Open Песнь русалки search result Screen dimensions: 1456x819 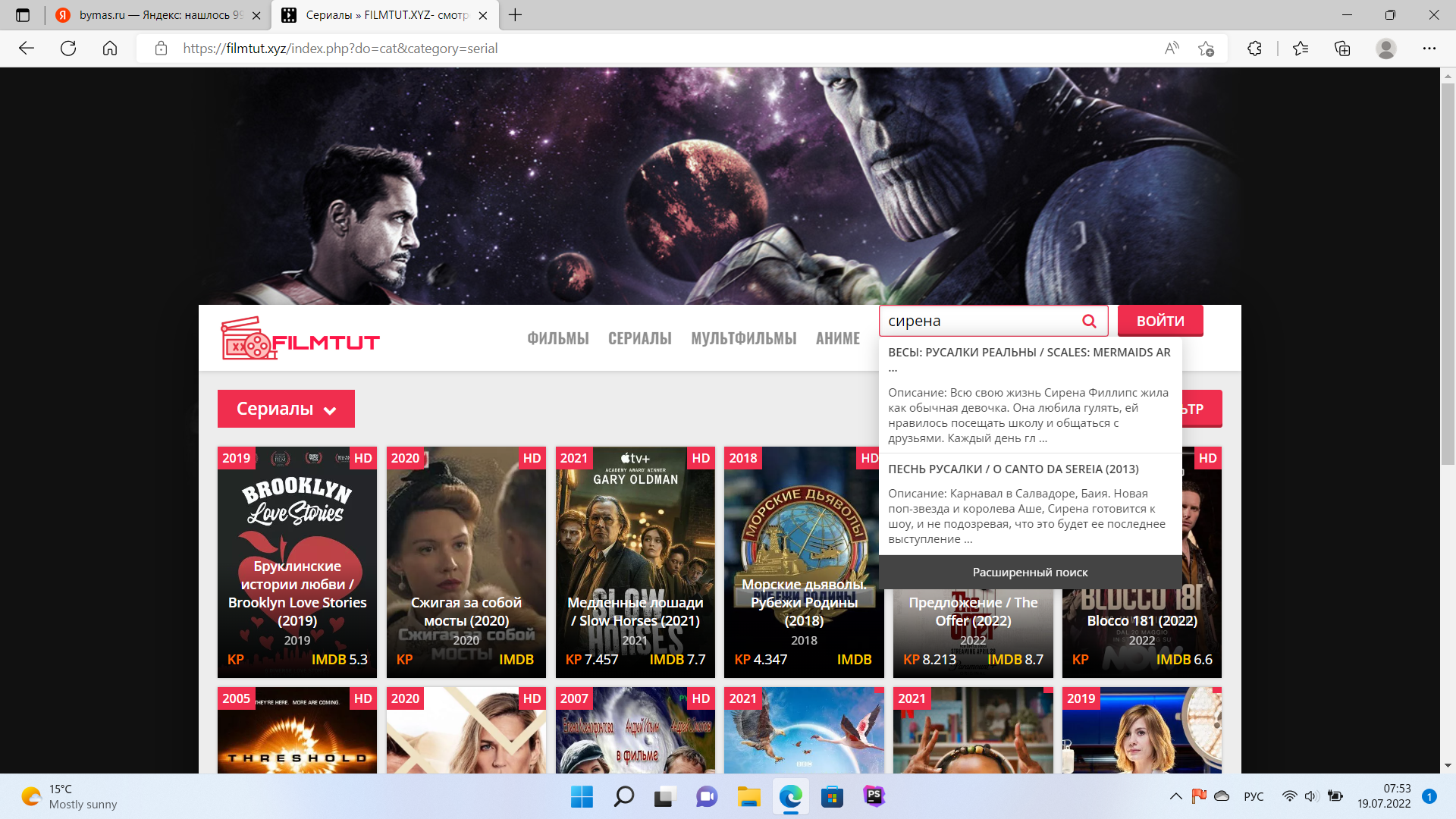pos(1013,469)
